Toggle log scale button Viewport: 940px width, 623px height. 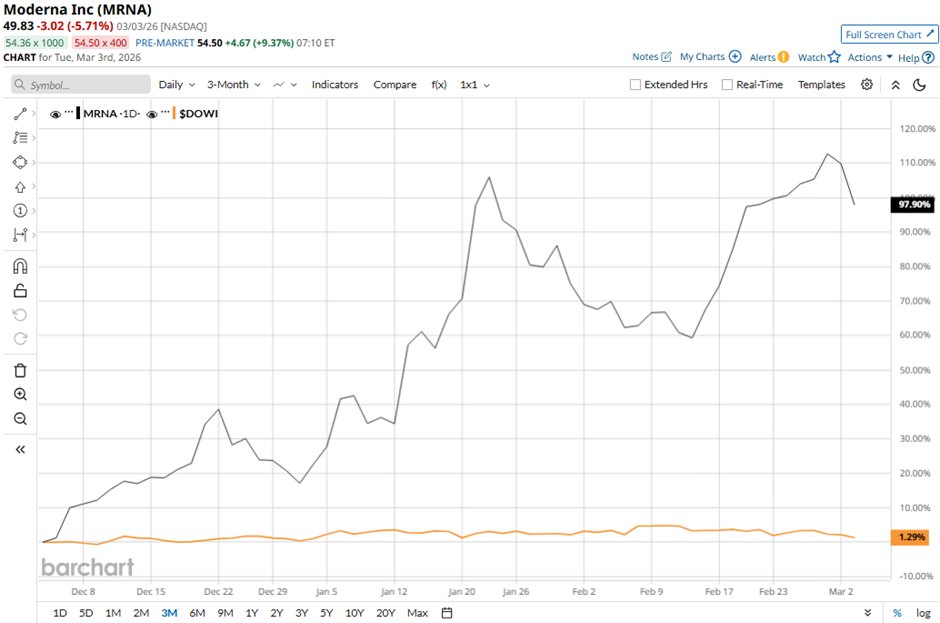click(x=923, y=613)
